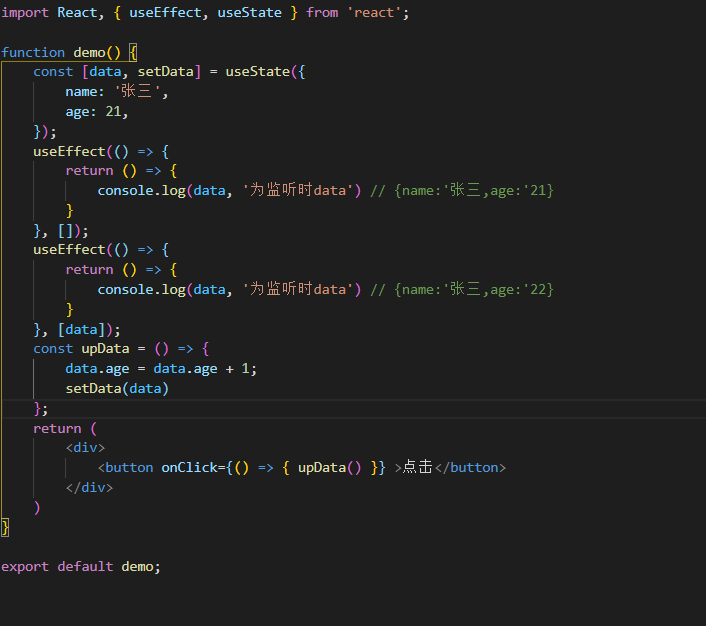This screenshot has height=626, width=706.
Task: Click the onClick attribute on button
Action: pyautogui.click(x=189, y=467)
